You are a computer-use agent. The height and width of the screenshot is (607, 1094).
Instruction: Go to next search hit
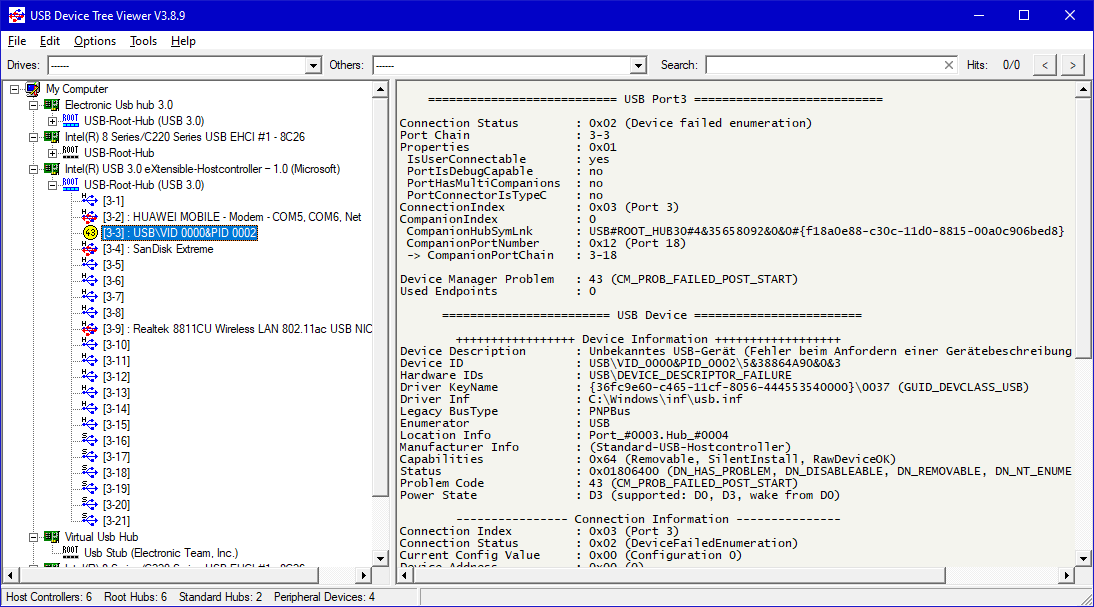[1072, 65]
